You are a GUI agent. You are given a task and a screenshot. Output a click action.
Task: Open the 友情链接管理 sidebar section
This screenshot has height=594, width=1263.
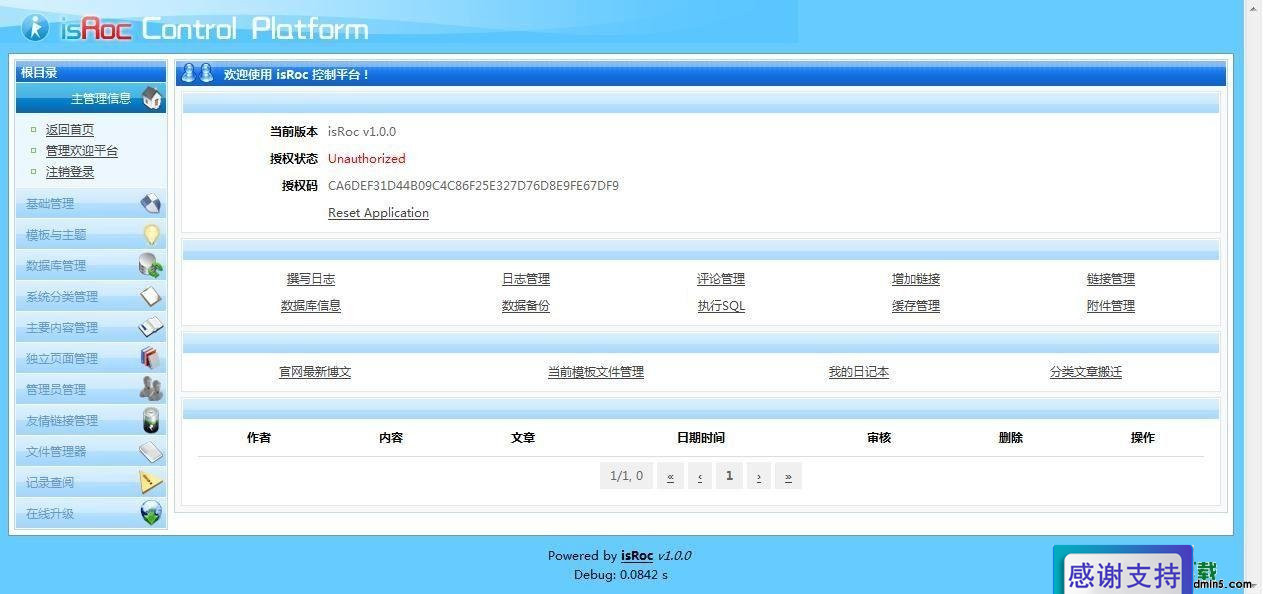click(x=91, y=421)
